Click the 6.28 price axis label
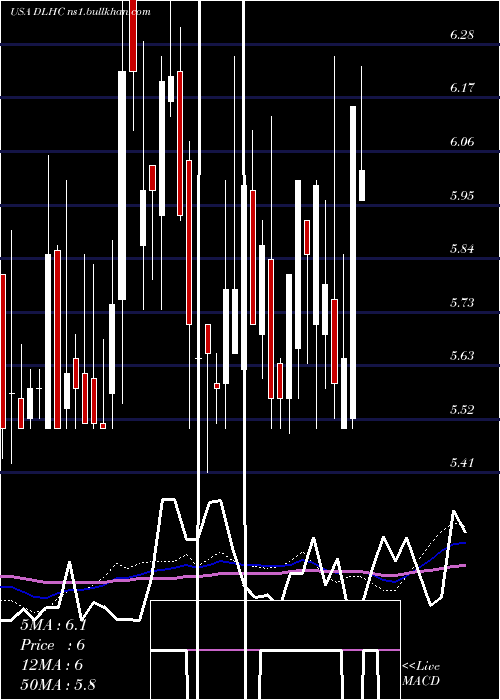Screen dimensions: 500x700 (462, 35)
